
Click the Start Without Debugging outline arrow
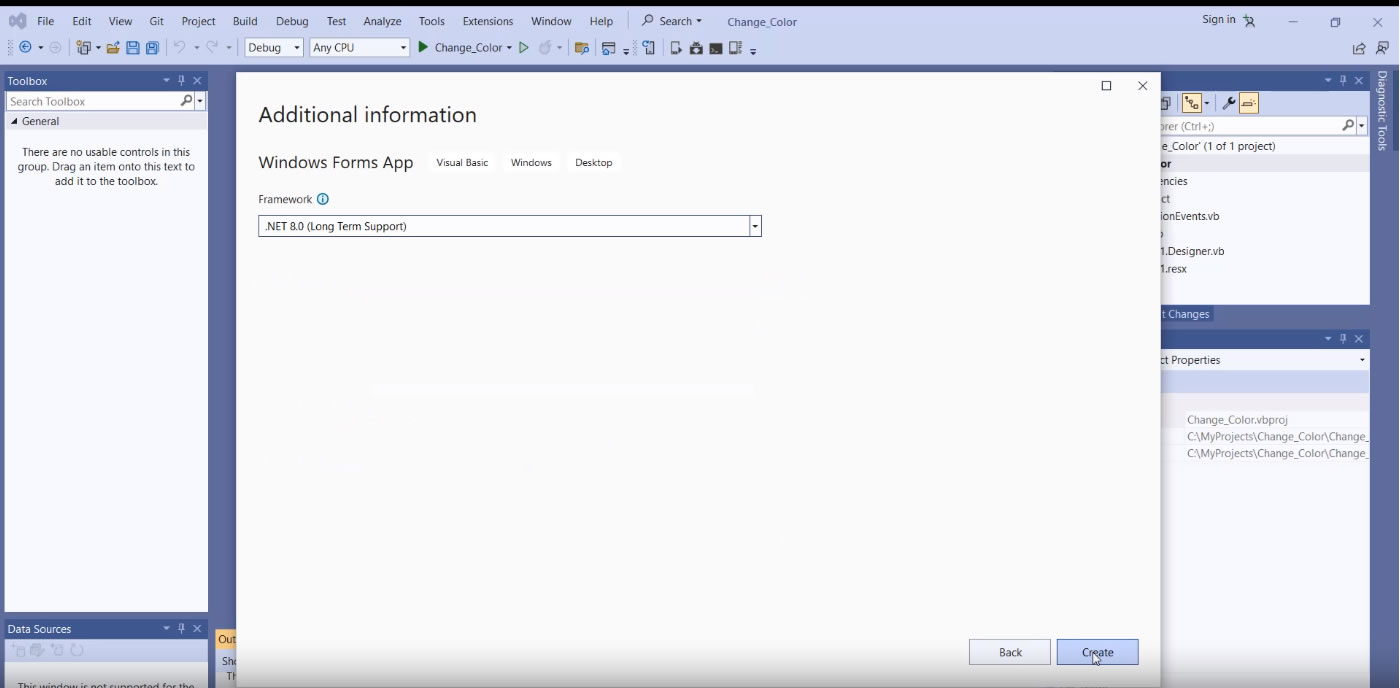(523, 48)
